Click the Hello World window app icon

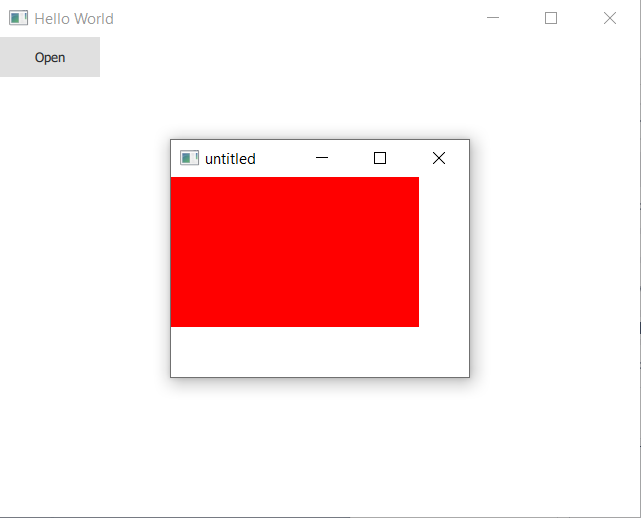[x=18, y=18]
